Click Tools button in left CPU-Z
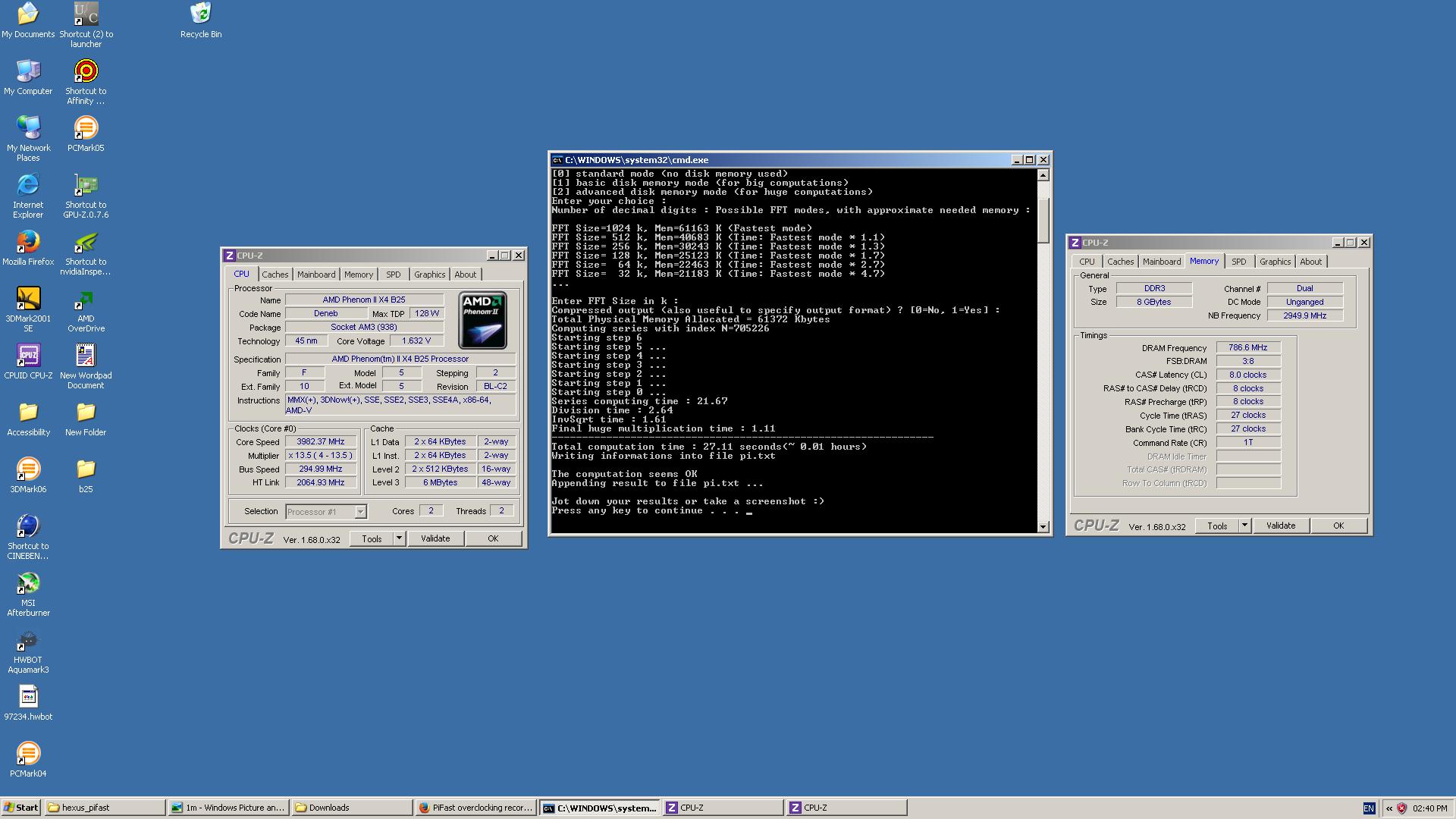 372,538
